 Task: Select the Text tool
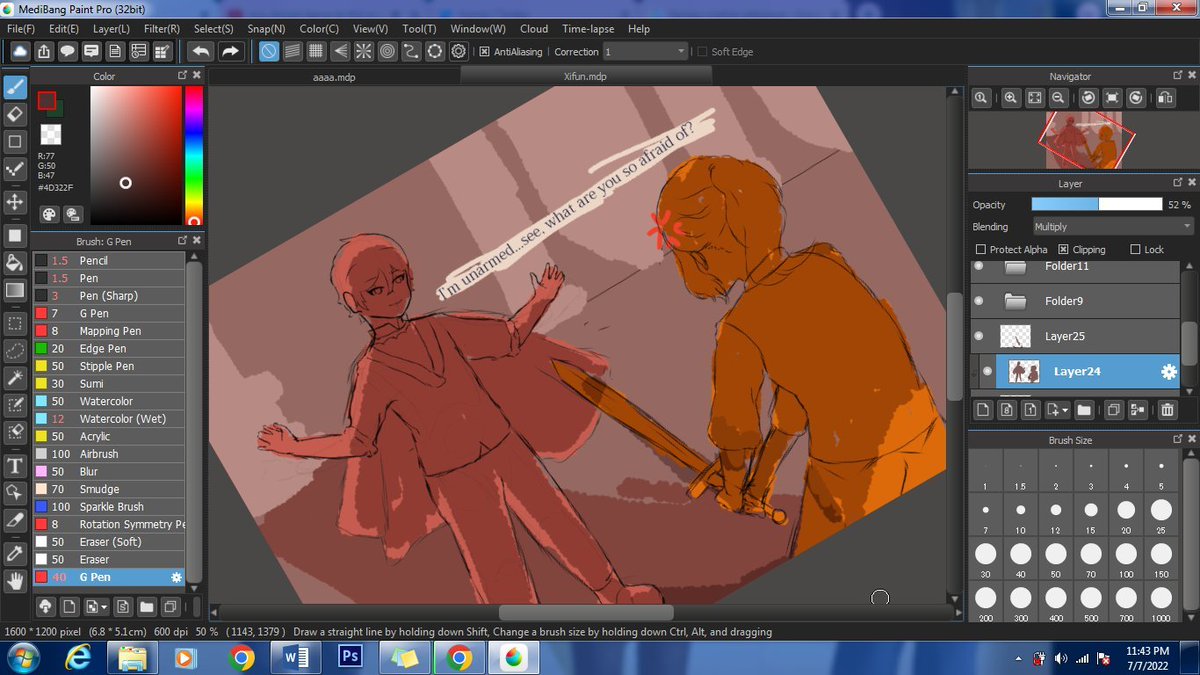15,466
